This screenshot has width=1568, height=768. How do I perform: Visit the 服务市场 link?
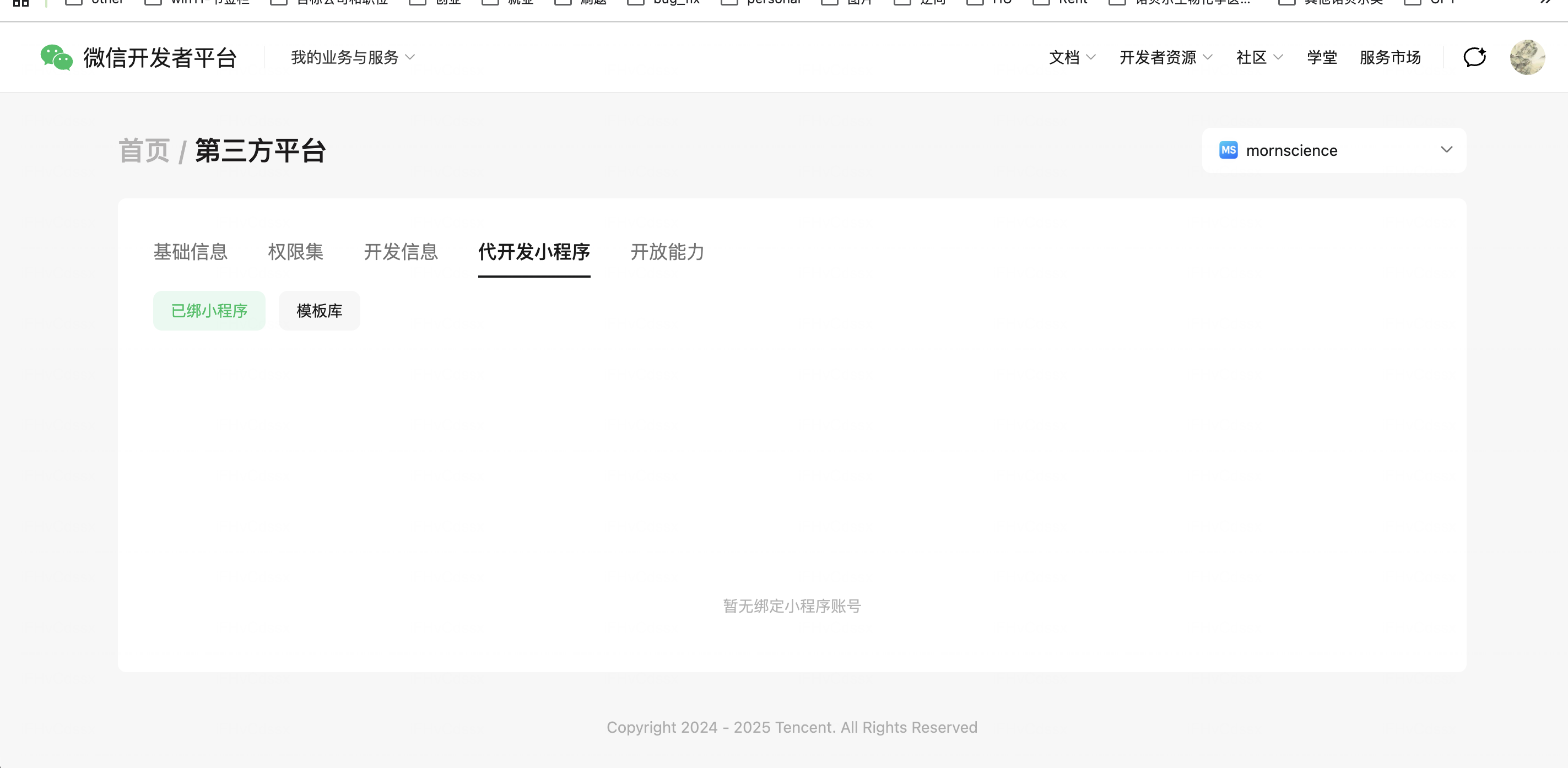click(x=1389, y=58)
